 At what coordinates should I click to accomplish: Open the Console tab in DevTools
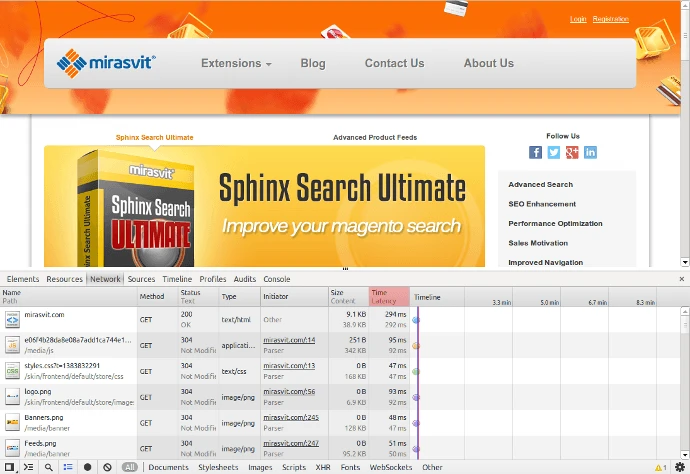[x=277, y=279]
